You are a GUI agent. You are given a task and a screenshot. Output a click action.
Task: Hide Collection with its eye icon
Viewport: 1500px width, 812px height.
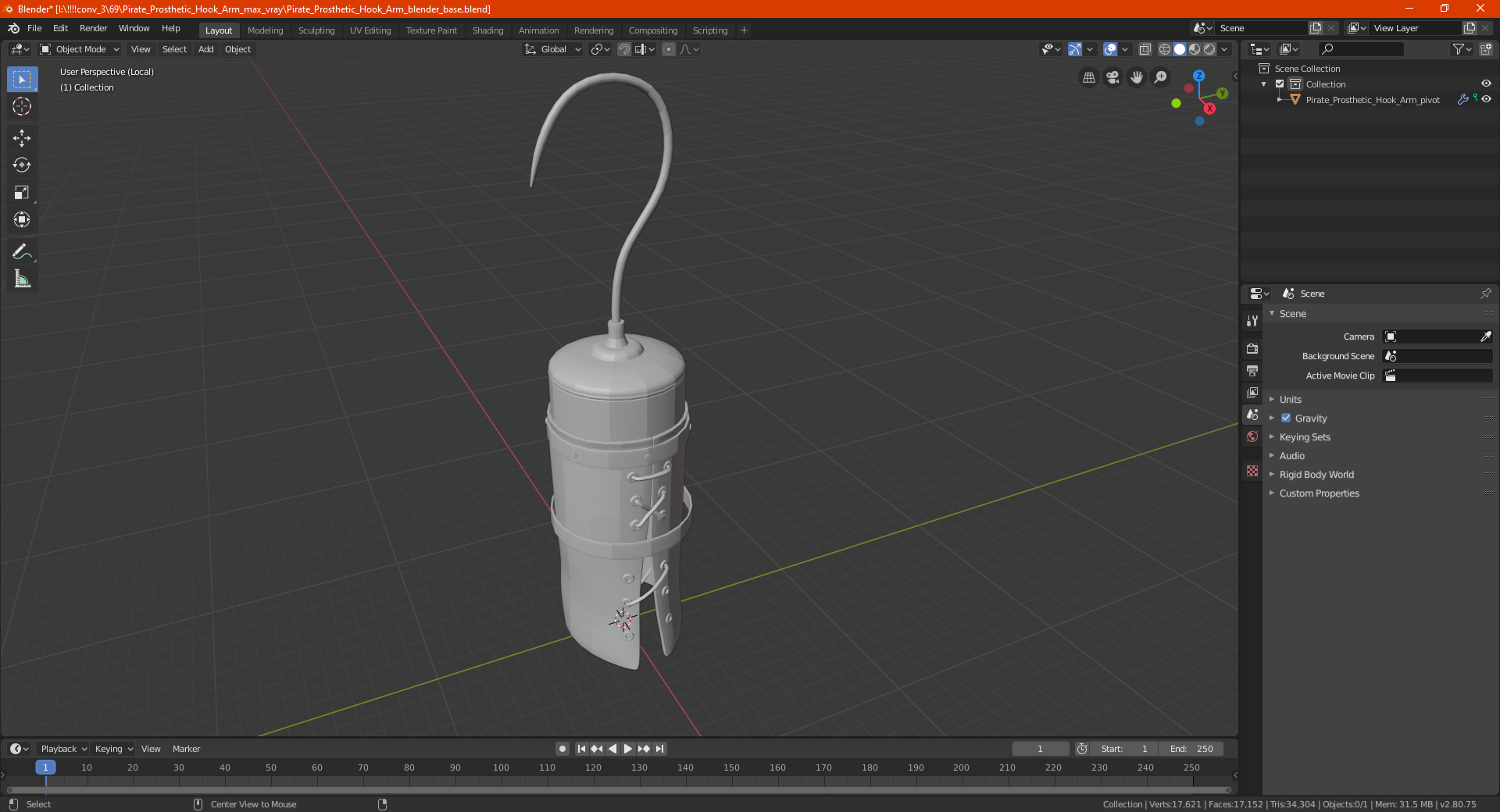coord(1486,84)
